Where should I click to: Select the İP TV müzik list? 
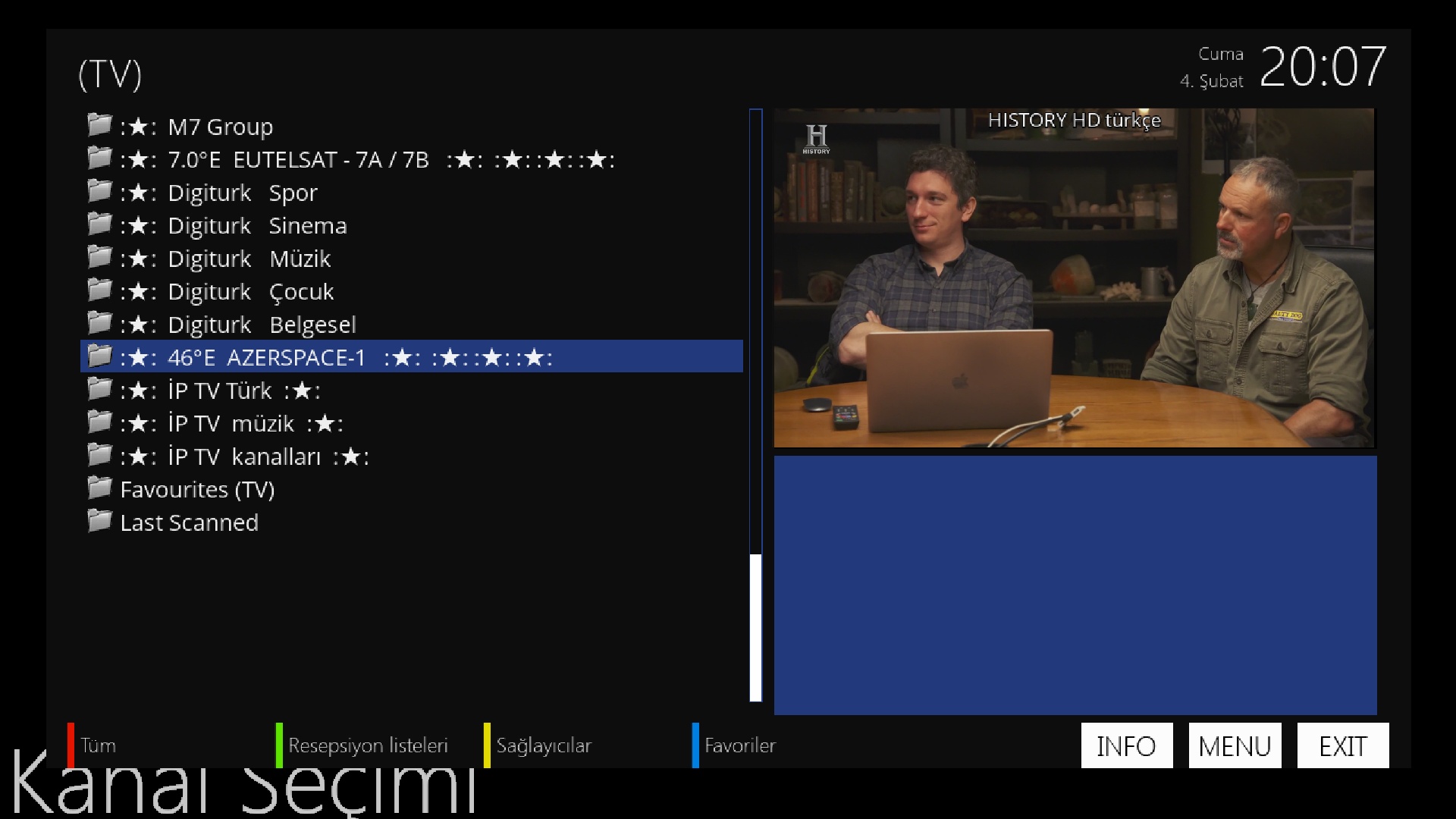tap(412, 423)
